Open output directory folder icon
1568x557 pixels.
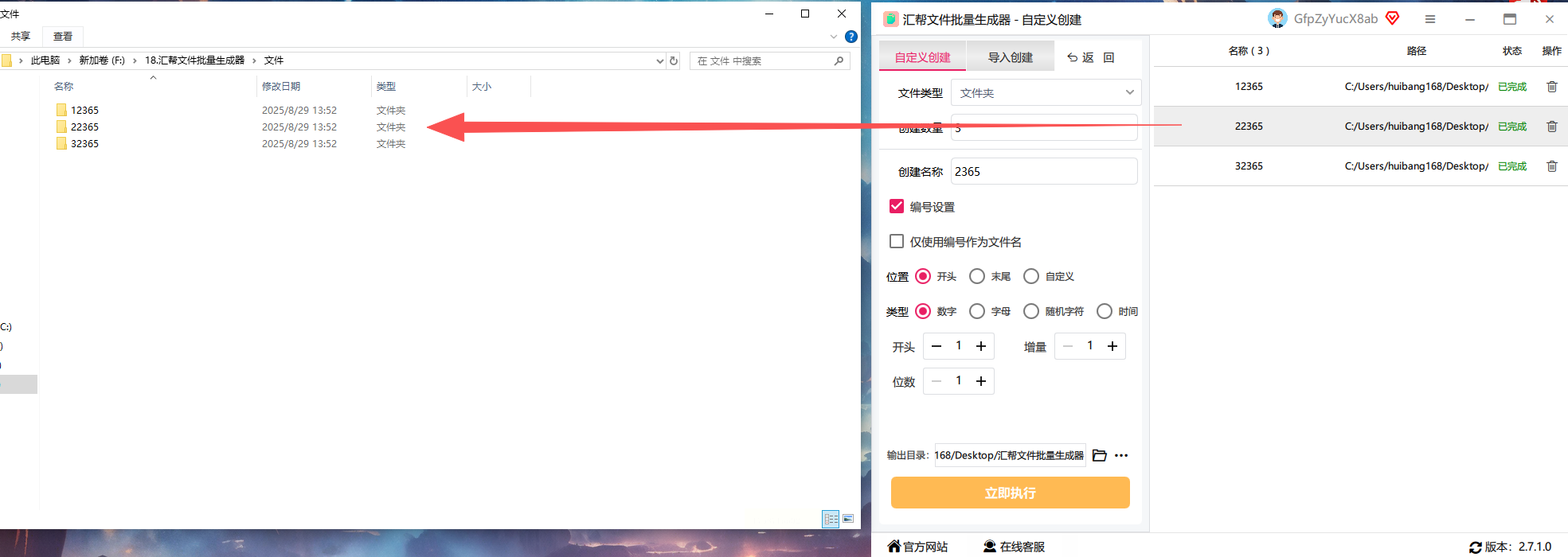coord(1100,455)
